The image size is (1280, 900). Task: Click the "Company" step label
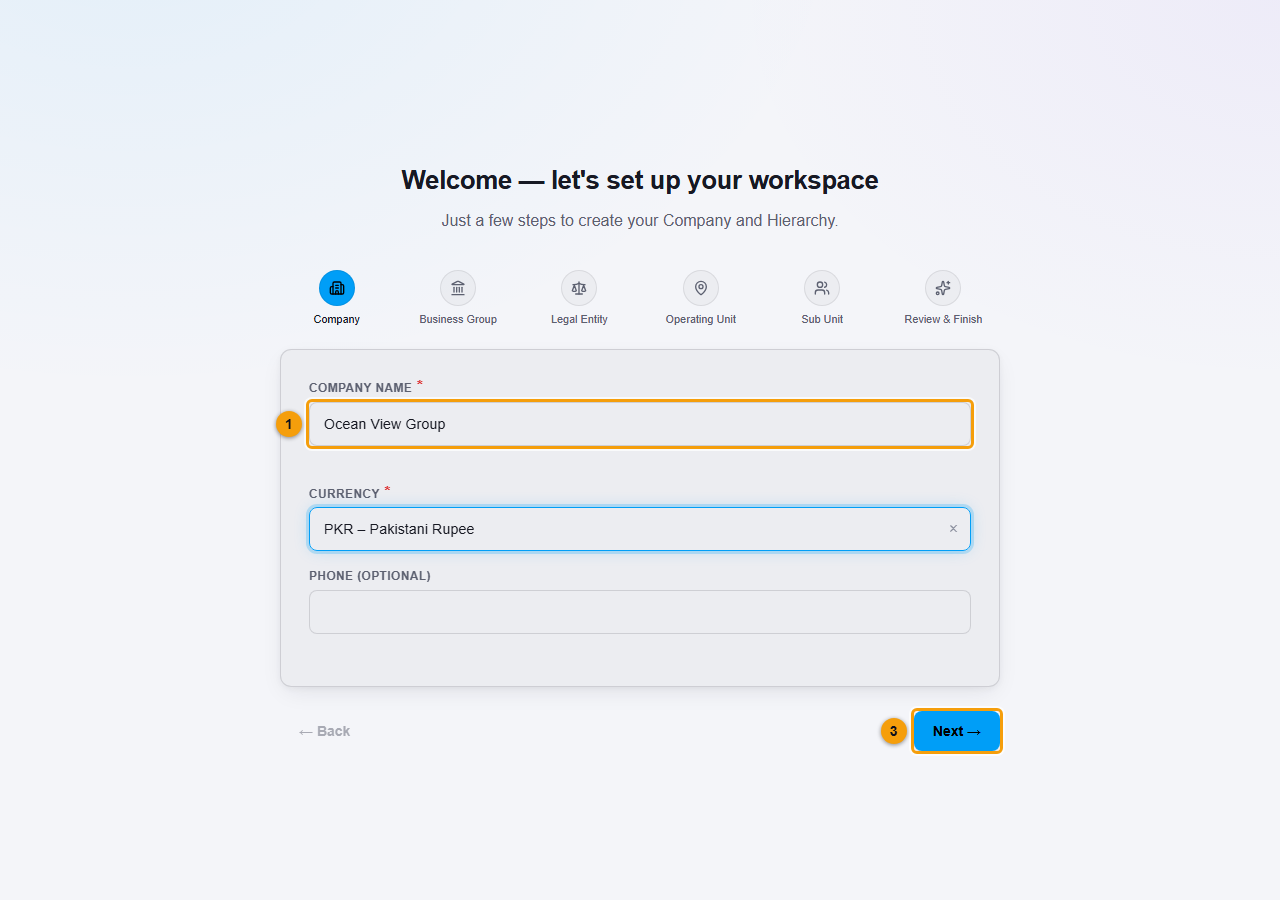[337, 319]
